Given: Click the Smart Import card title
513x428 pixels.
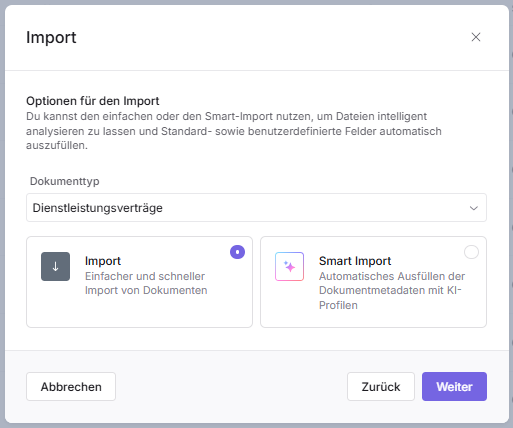Looking at the screenshot, I should pos(355,261).
